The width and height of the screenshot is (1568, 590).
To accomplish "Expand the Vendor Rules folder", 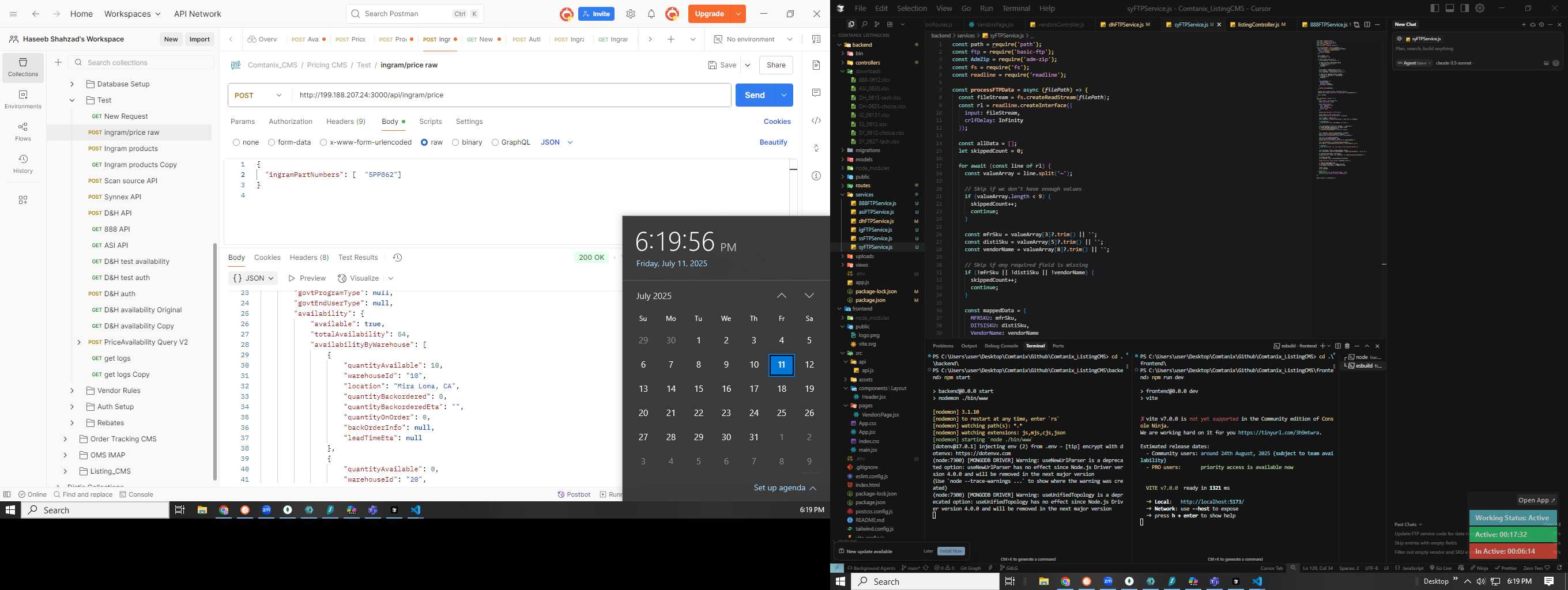I will 72,391.
